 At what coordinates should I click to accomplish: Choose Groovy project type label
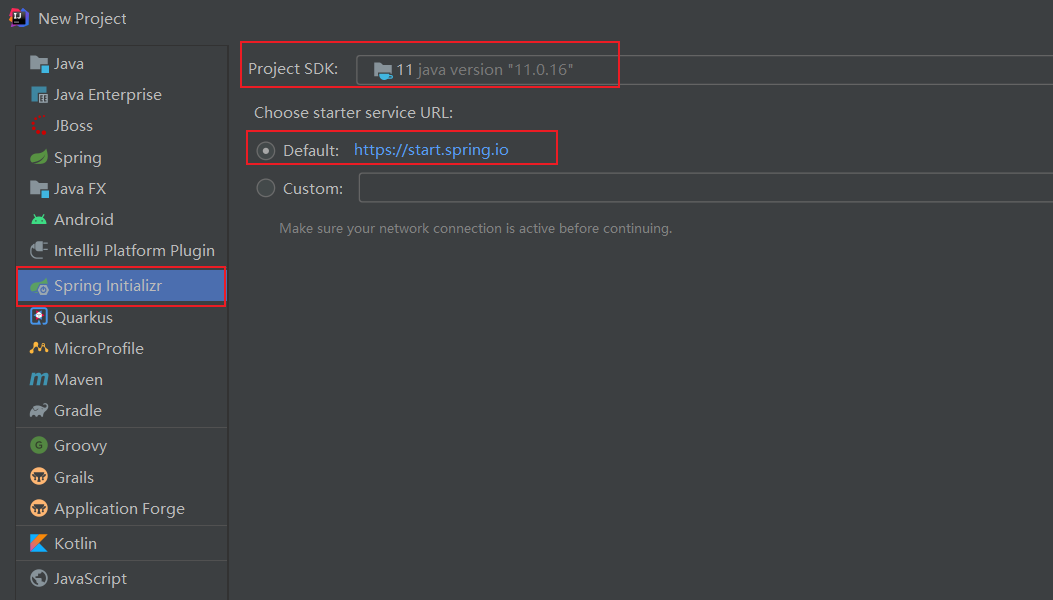(x=80, y=446)
